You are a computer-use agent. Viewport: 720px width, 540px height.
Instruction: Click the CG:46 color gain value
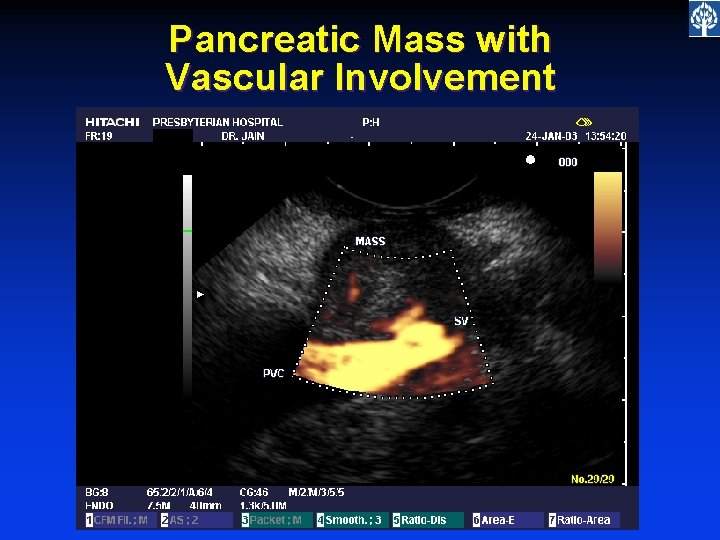pyautogui.click(x=254, y=492)
